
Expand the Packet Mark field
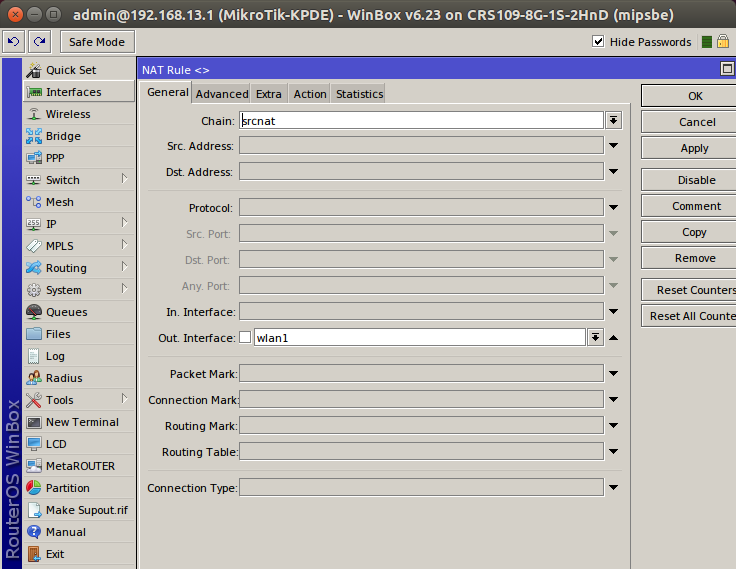click(613, 373)
